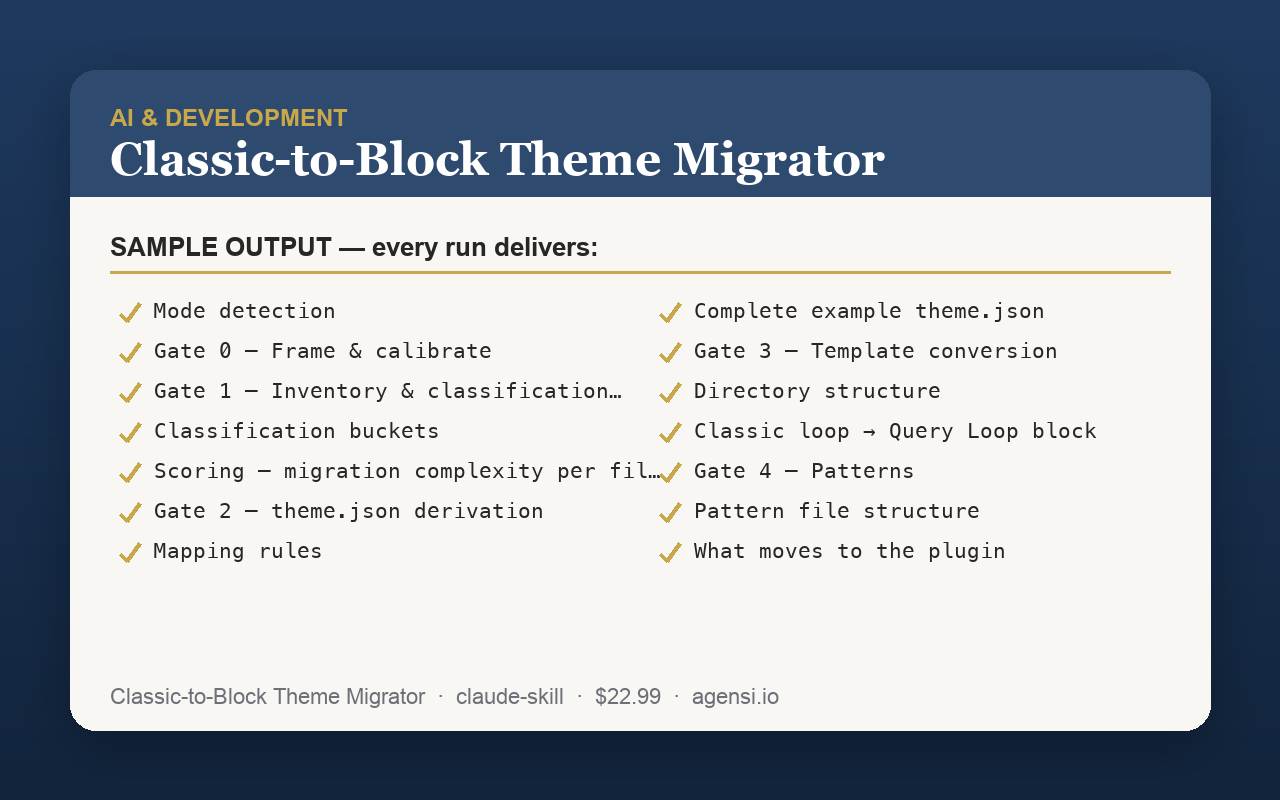Viewport: 1280px width, 800px height.
Task: Select the 'What moves to the plugin' text
Action: click(x=850, y=551)
